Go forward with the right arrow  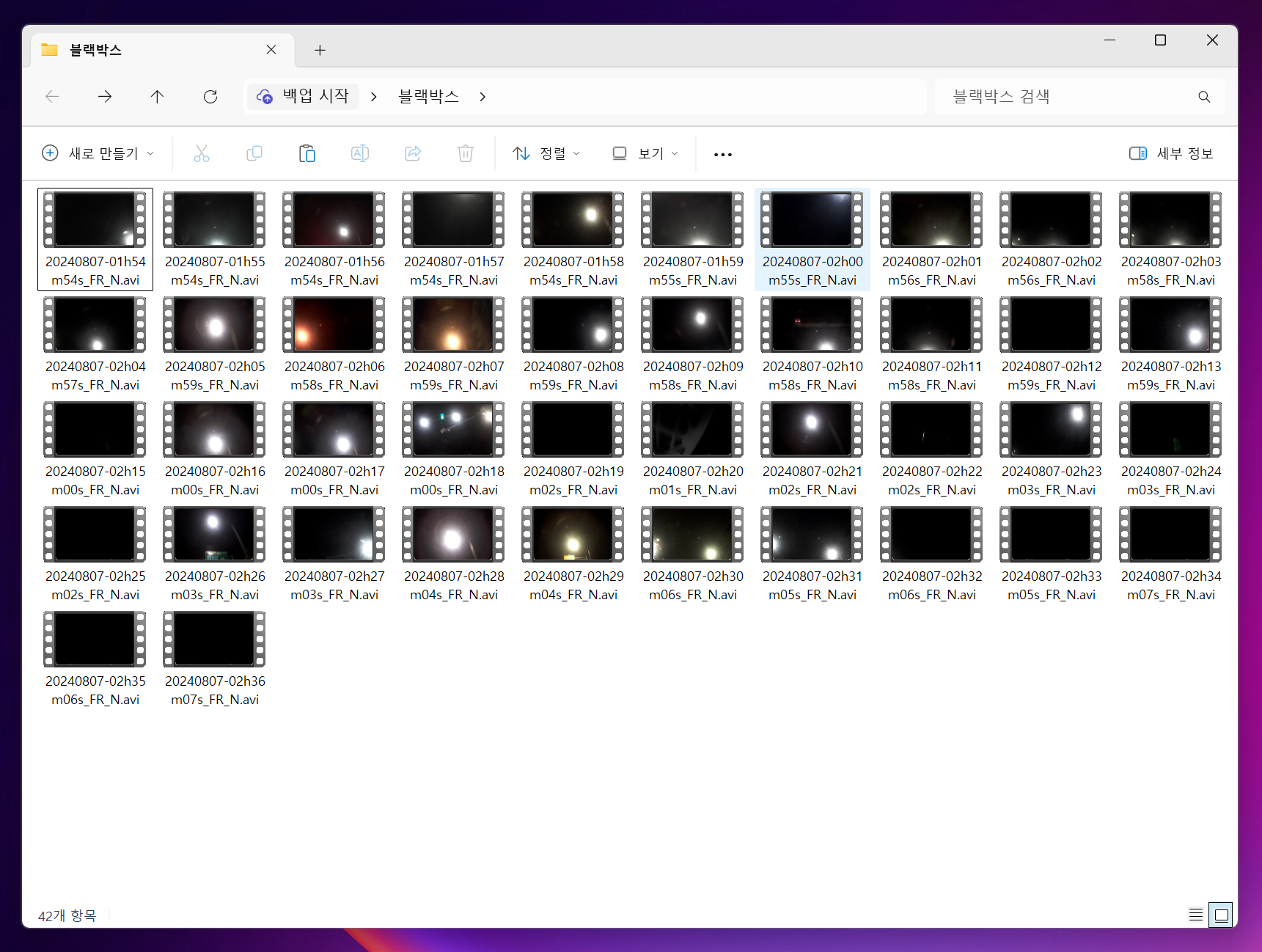pyautogui.click(x=105, y=97)
